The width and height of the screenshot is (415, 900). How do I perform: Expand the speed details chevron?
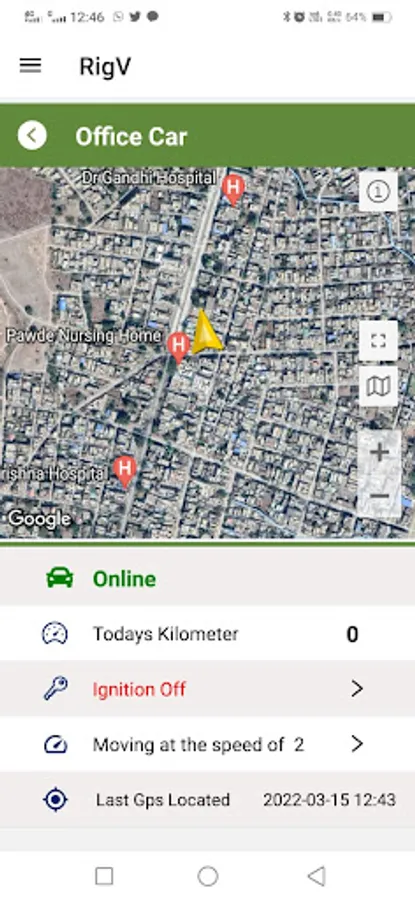click(x=357, y=744)
